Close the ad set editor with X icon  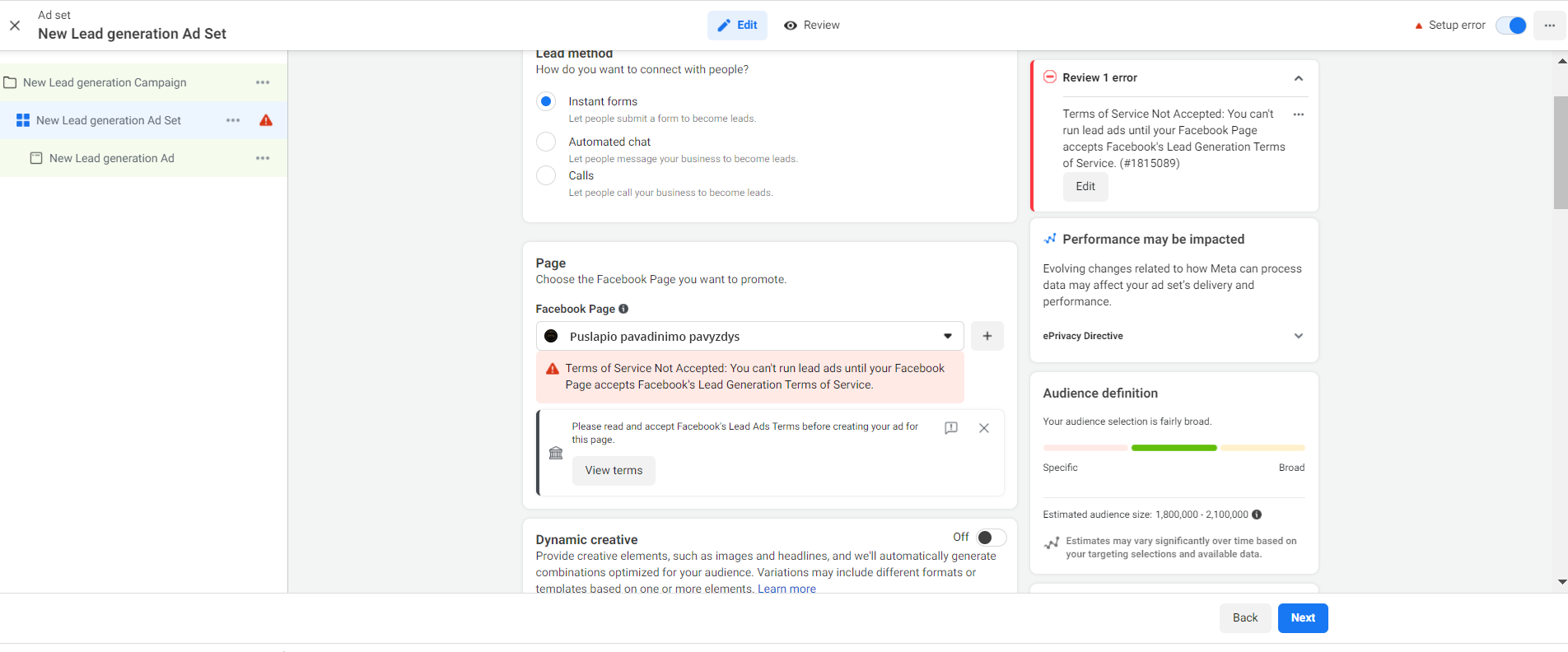15,26
